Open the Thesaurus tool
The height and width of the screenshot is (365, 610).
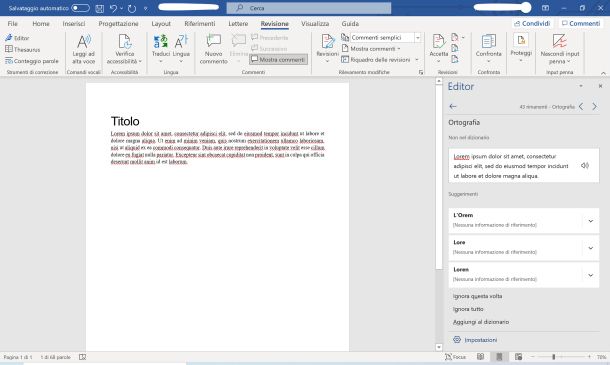pos(23,49)
